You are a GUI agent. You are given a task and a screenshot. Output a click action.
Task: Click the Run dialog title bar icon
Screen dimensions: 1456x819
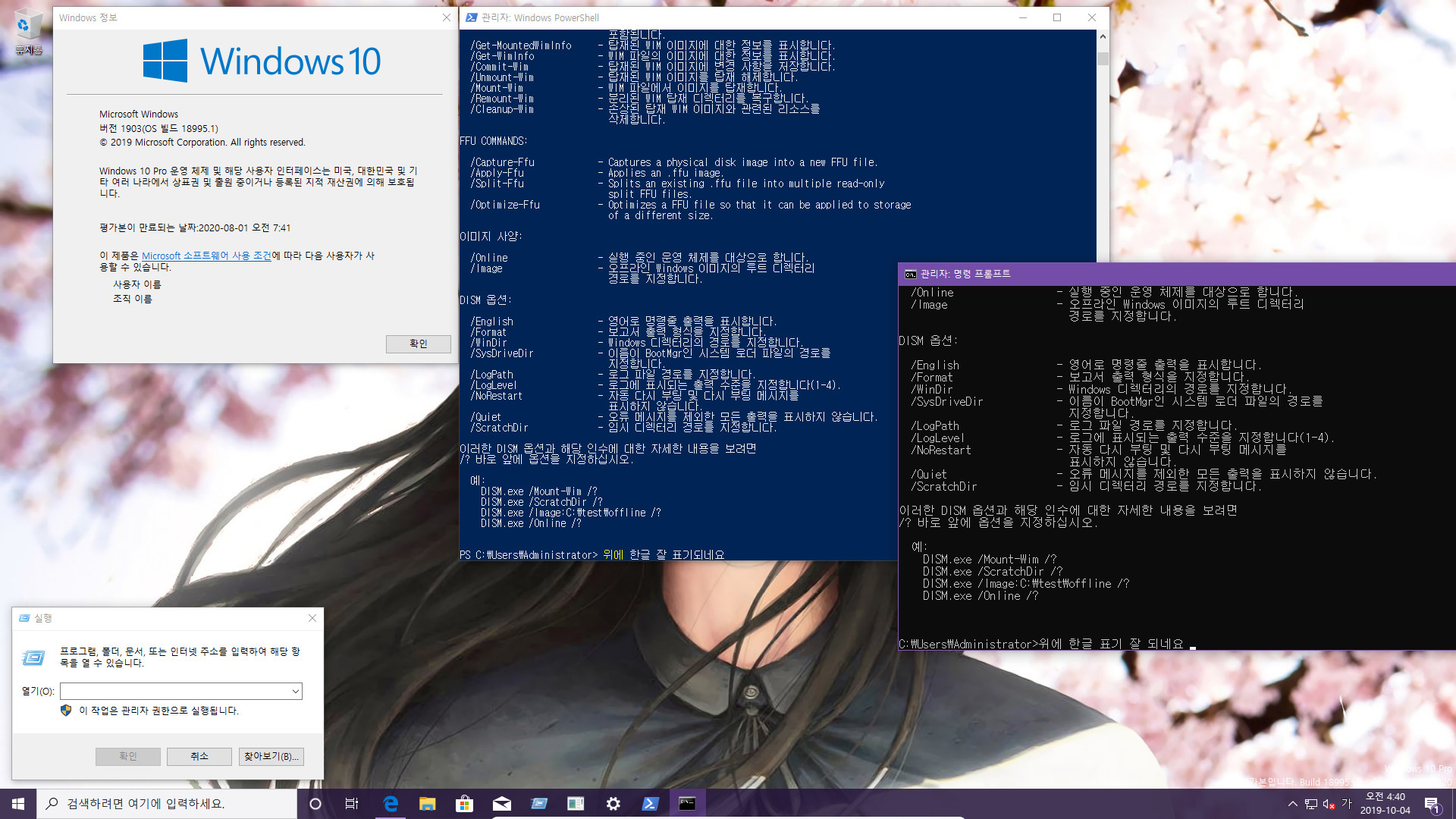[25, 618]
